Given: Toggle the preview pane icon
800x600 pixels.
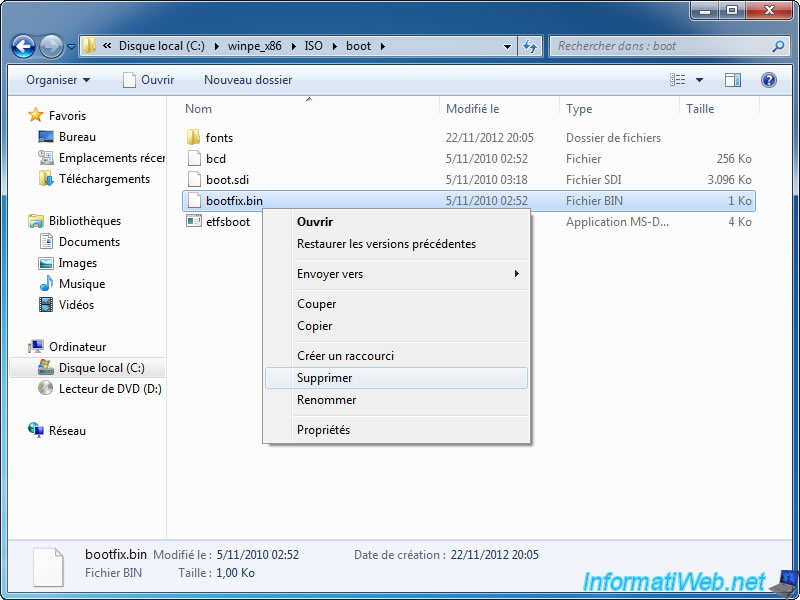Looking at the screenshot, I should 733,80.
